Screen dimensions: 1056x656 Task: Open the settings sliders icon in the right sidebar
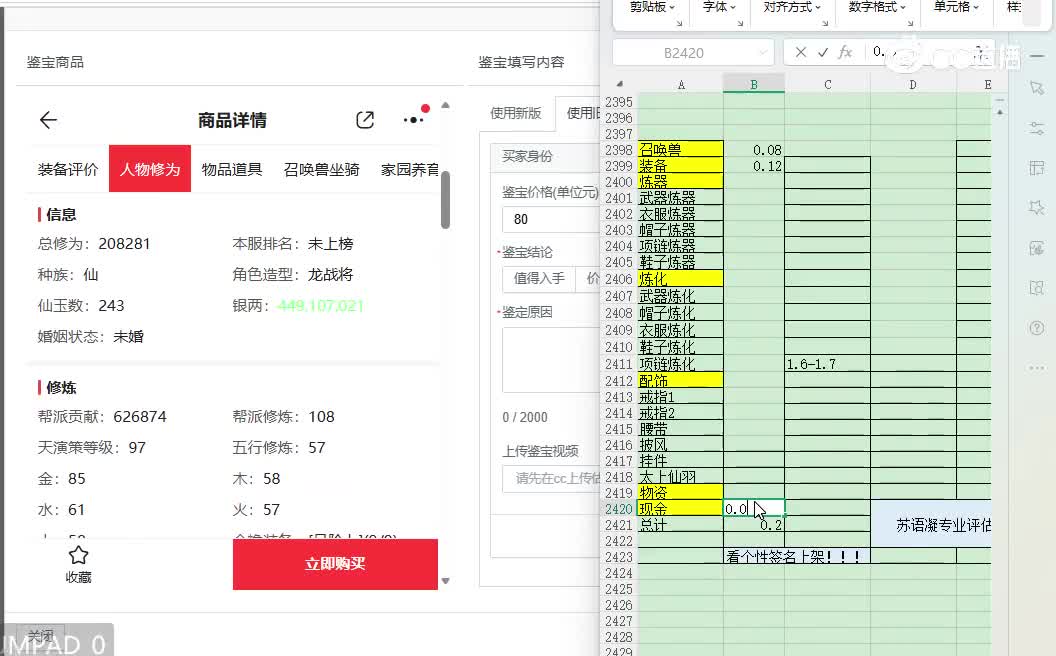(x=1037, y=128)
